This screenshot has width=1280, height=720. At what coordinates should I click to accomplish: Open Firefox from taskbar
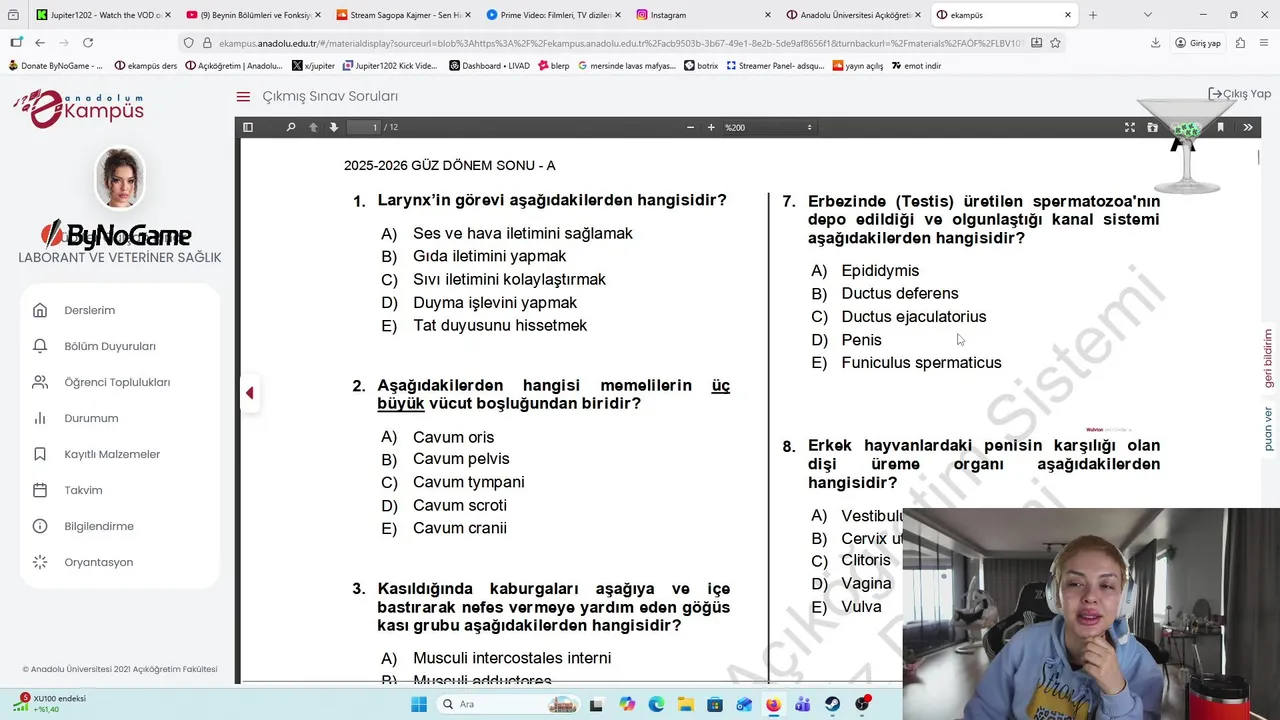pos(773,704)
